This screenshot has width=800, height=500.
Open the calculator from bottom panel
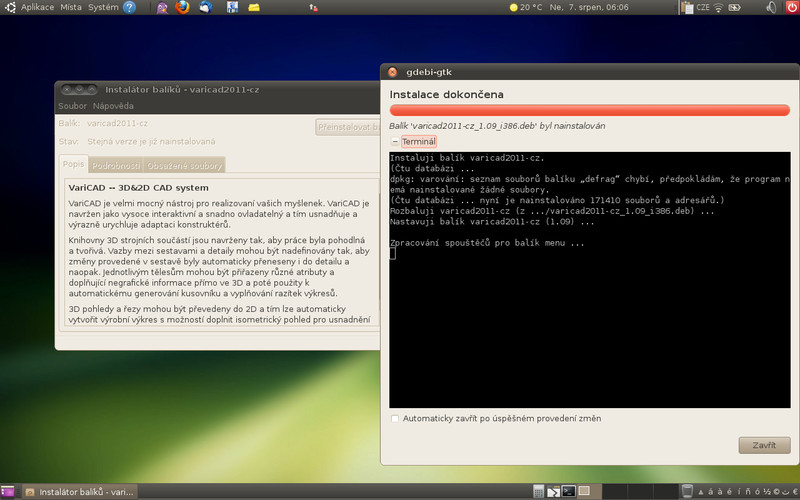538,492
